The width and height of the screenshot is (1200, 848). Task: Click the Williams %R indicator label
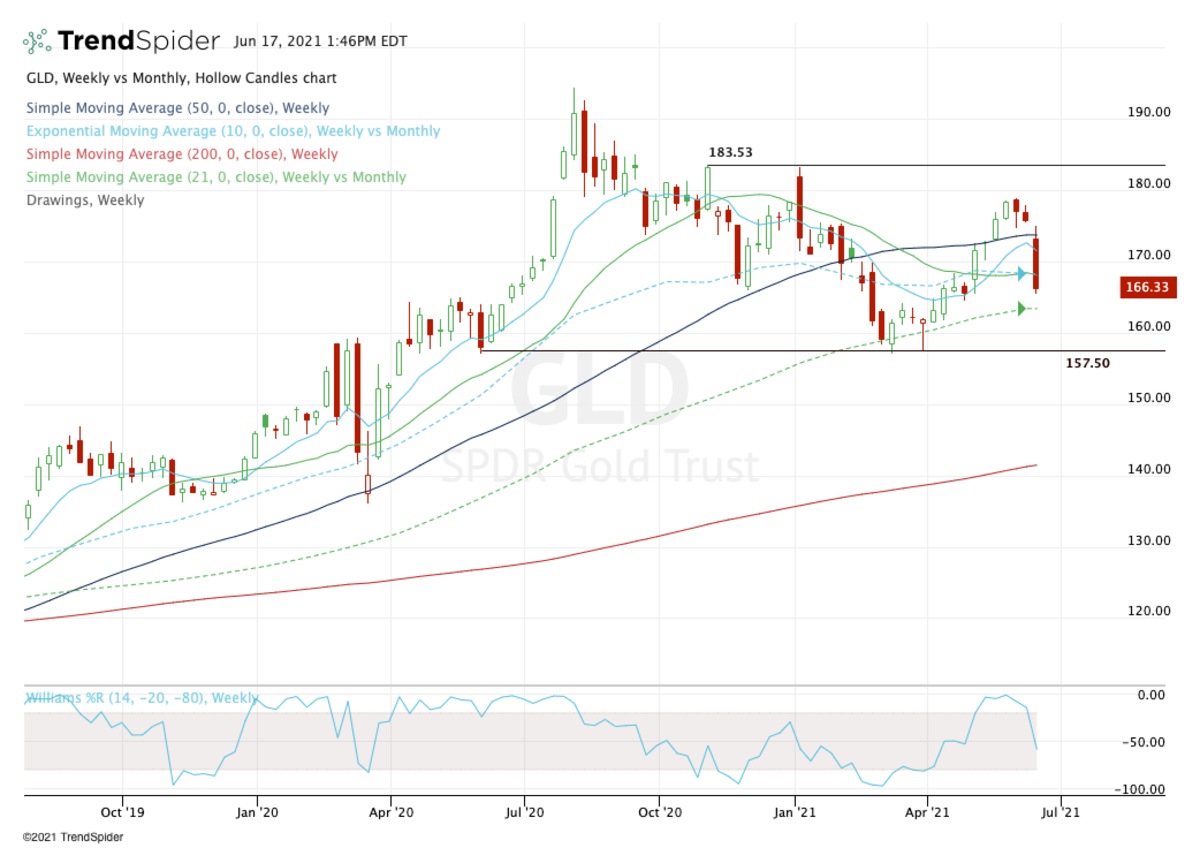pyautogui.click(x=141, y=698)
